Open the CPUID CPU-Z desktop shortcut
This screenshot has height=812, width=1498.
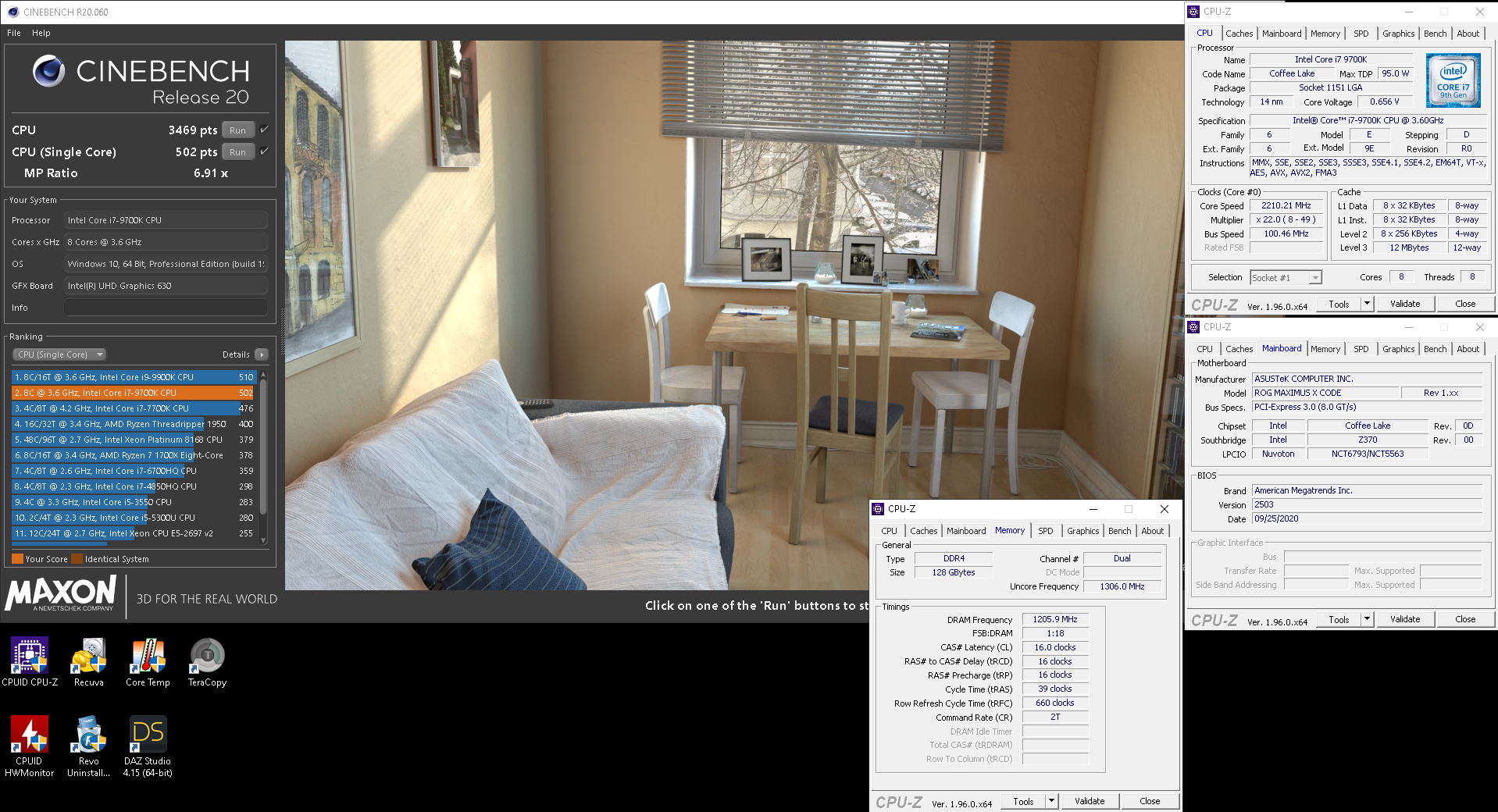pos(30,661)
